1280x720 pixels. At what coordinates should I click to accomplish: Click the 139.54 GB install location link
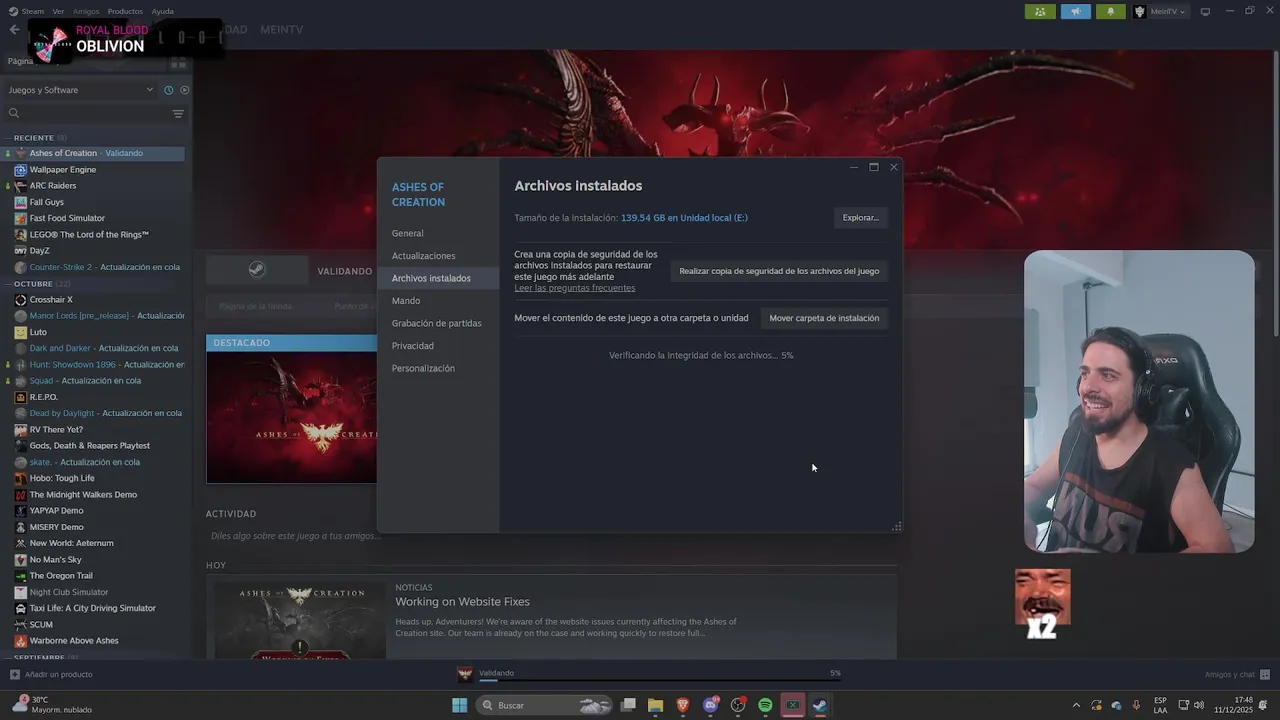684,218
